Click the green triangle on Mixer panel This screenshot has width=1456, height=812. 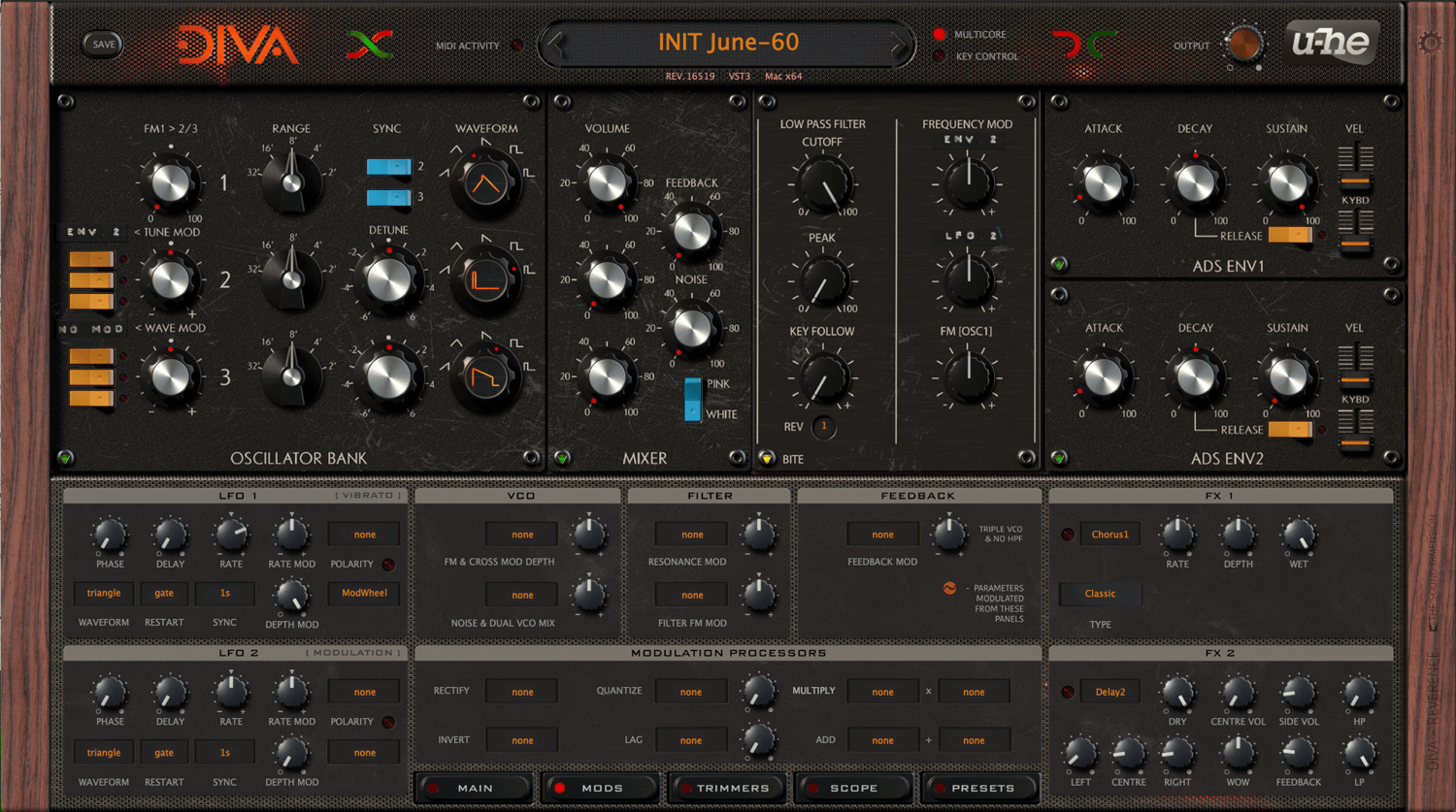point(562,458)
